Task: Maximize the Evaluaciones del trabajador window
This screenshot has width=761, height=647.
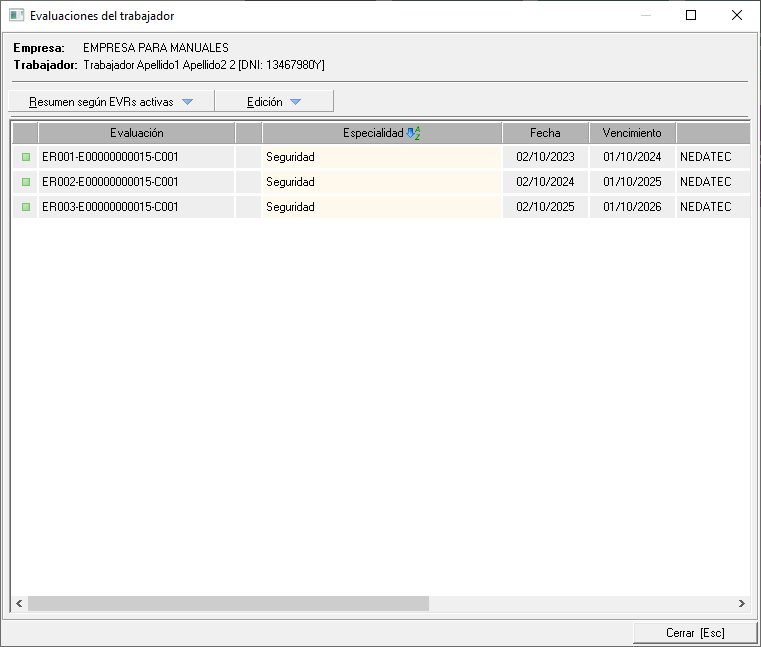Action: click(x=691, y=16)
